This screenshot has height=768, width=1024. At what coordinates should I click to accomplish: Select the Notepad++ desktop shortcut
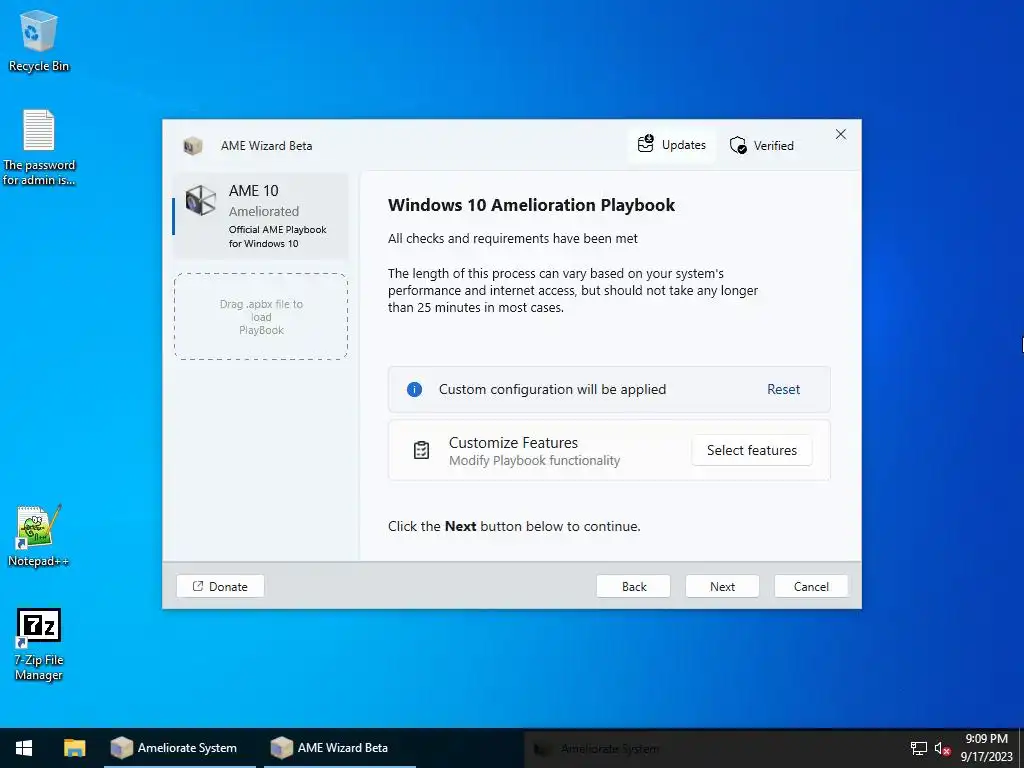point(39,536)
